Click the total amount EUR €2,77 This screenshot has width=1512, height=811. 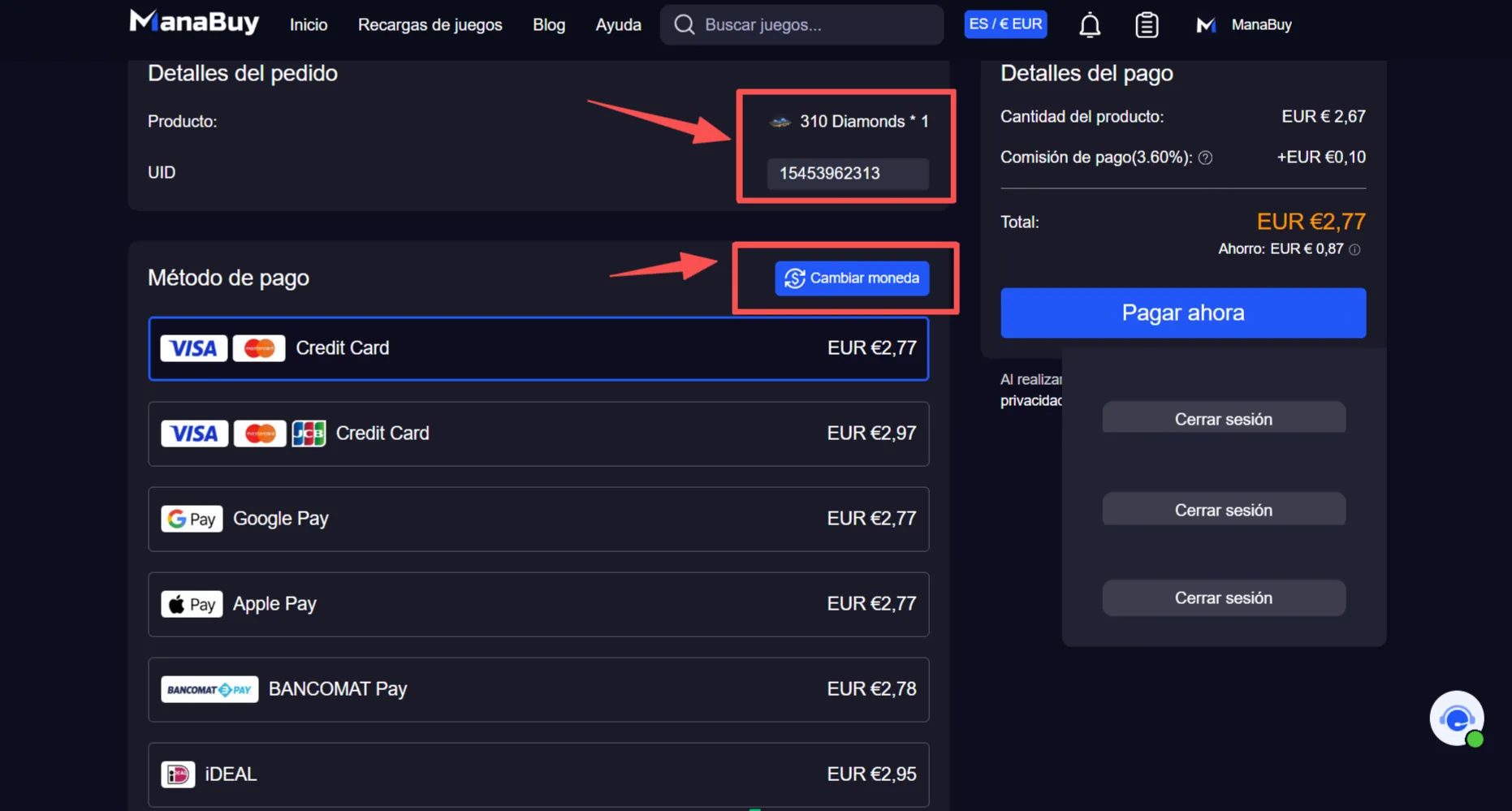point(1311,222)
